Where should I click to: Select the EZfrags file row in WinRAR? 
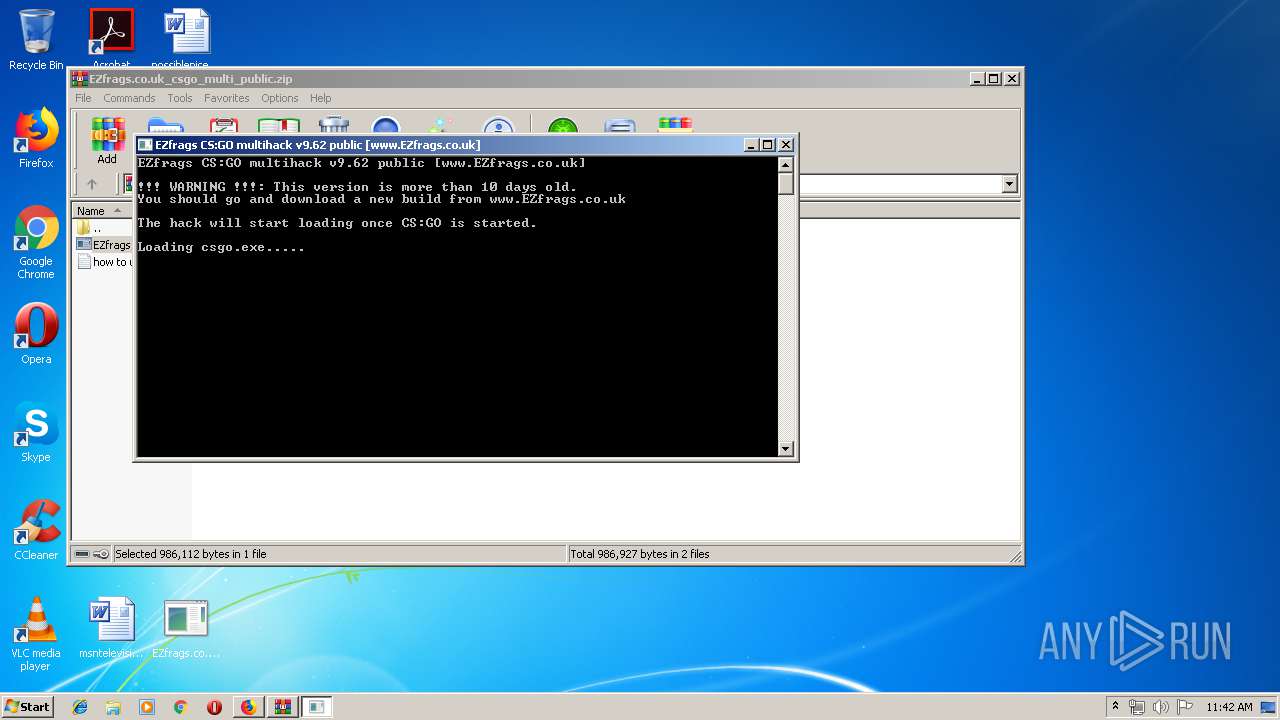104,245
